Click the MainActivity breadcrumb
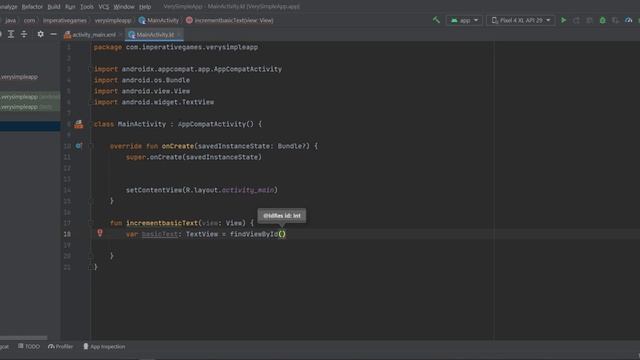Viewport: 640px width, 360px height. [x=159, y=20]
